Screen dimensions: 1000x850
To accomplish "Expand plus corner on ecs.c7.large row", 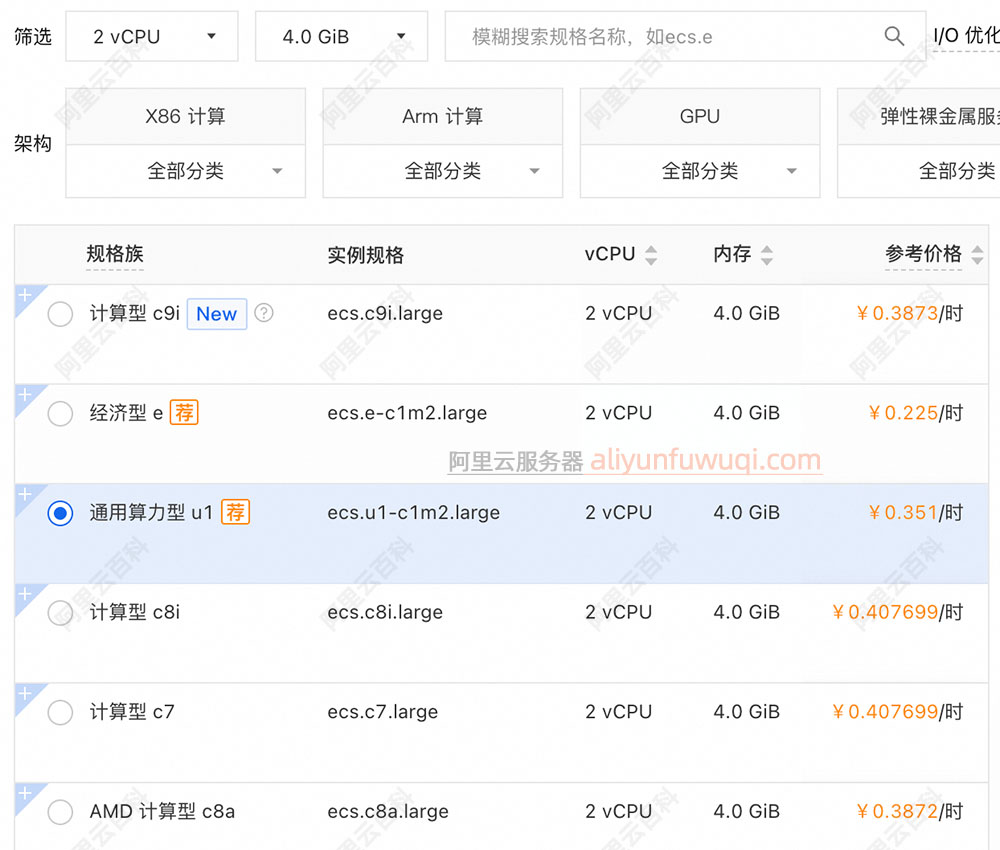I will [x=26, y=694].
